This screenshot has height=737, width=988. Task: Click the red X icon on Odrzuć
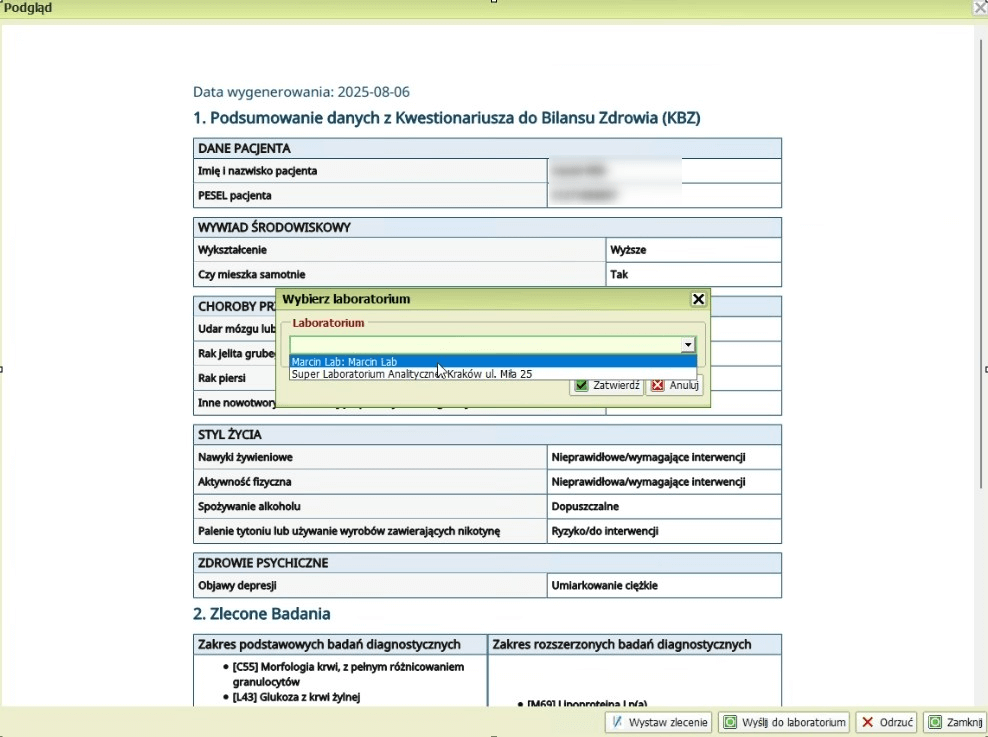[x=868, y=722]
